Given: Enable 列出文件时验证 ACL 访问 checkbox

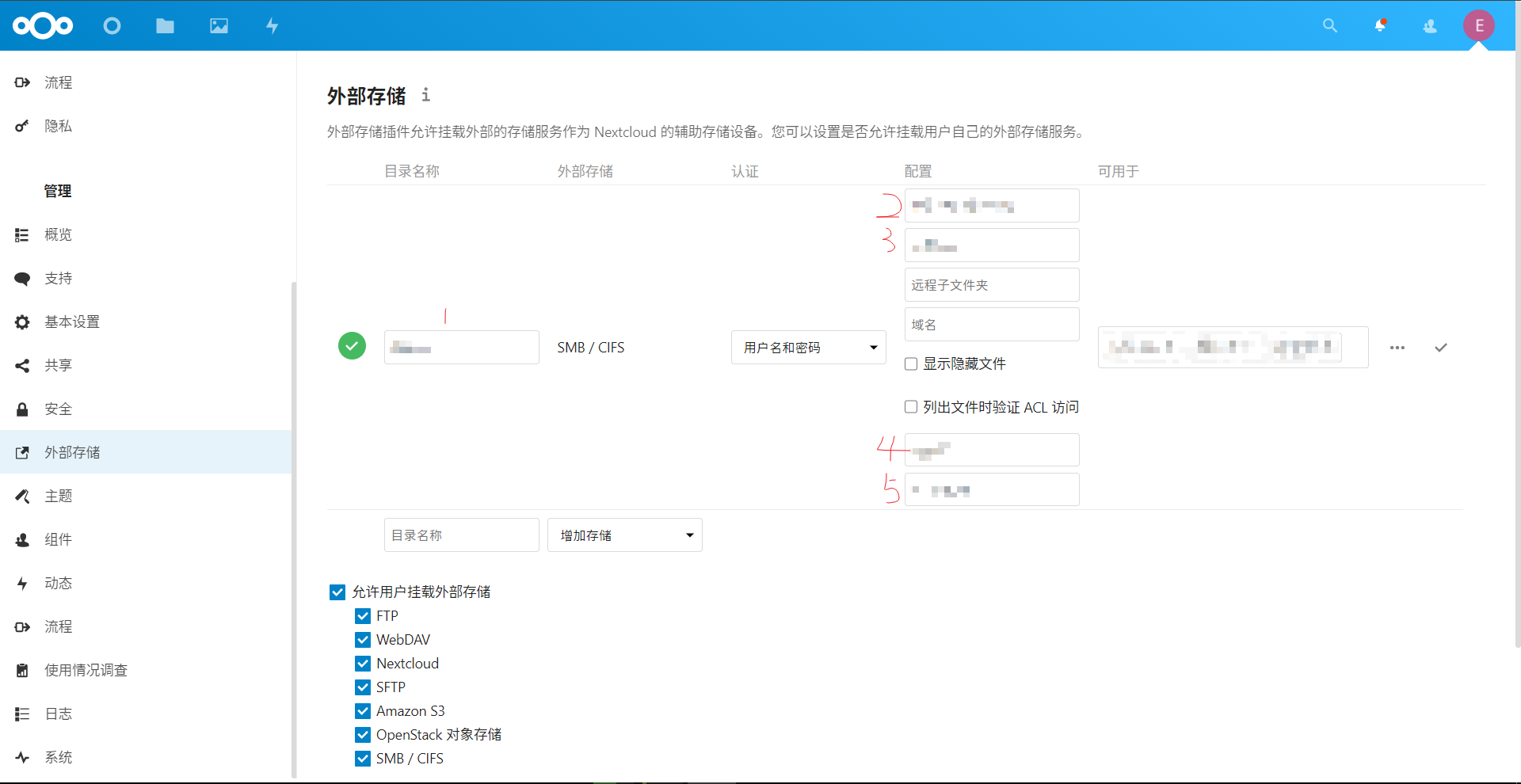Looking at the screenshot, I should point(911,407).
